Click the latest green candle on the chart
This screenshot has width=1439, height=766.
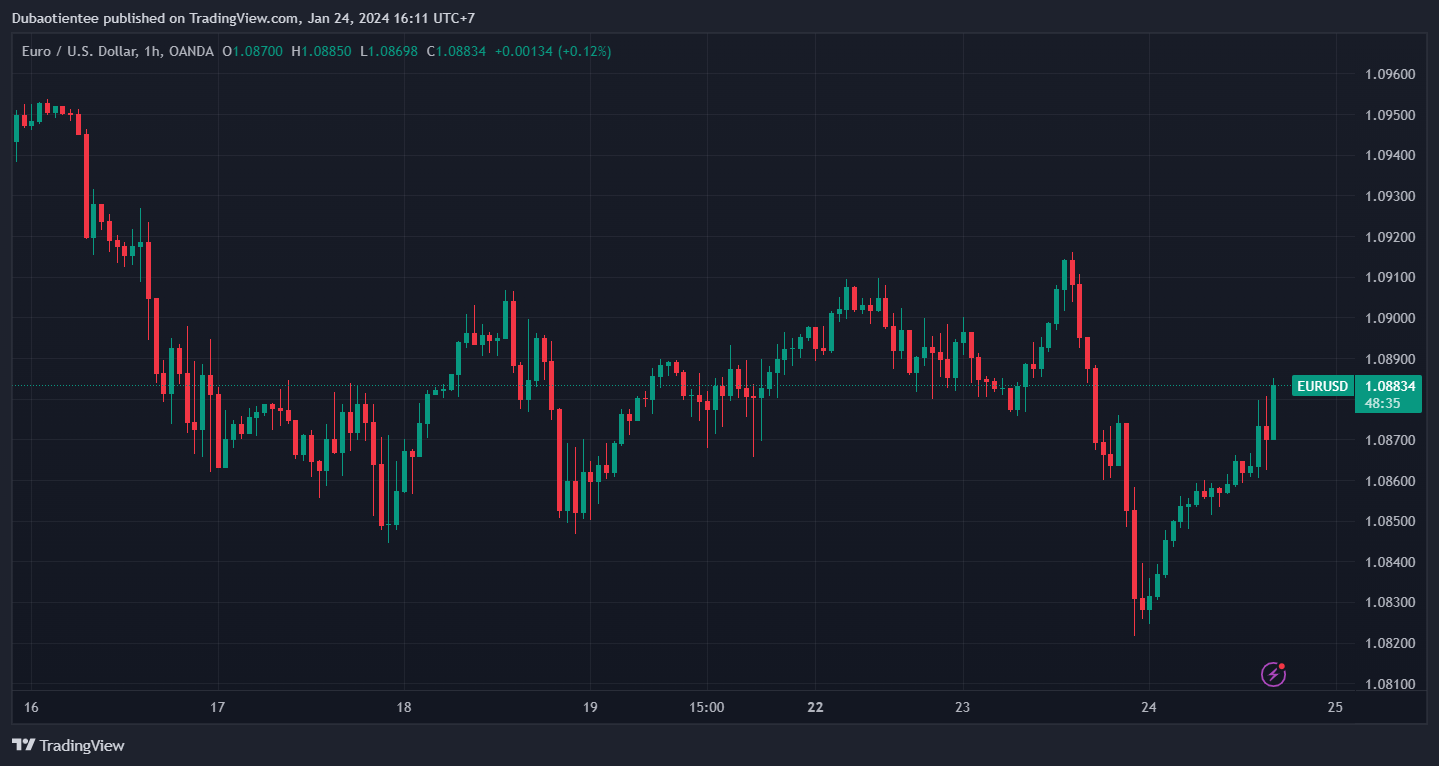click(1273, 411)
